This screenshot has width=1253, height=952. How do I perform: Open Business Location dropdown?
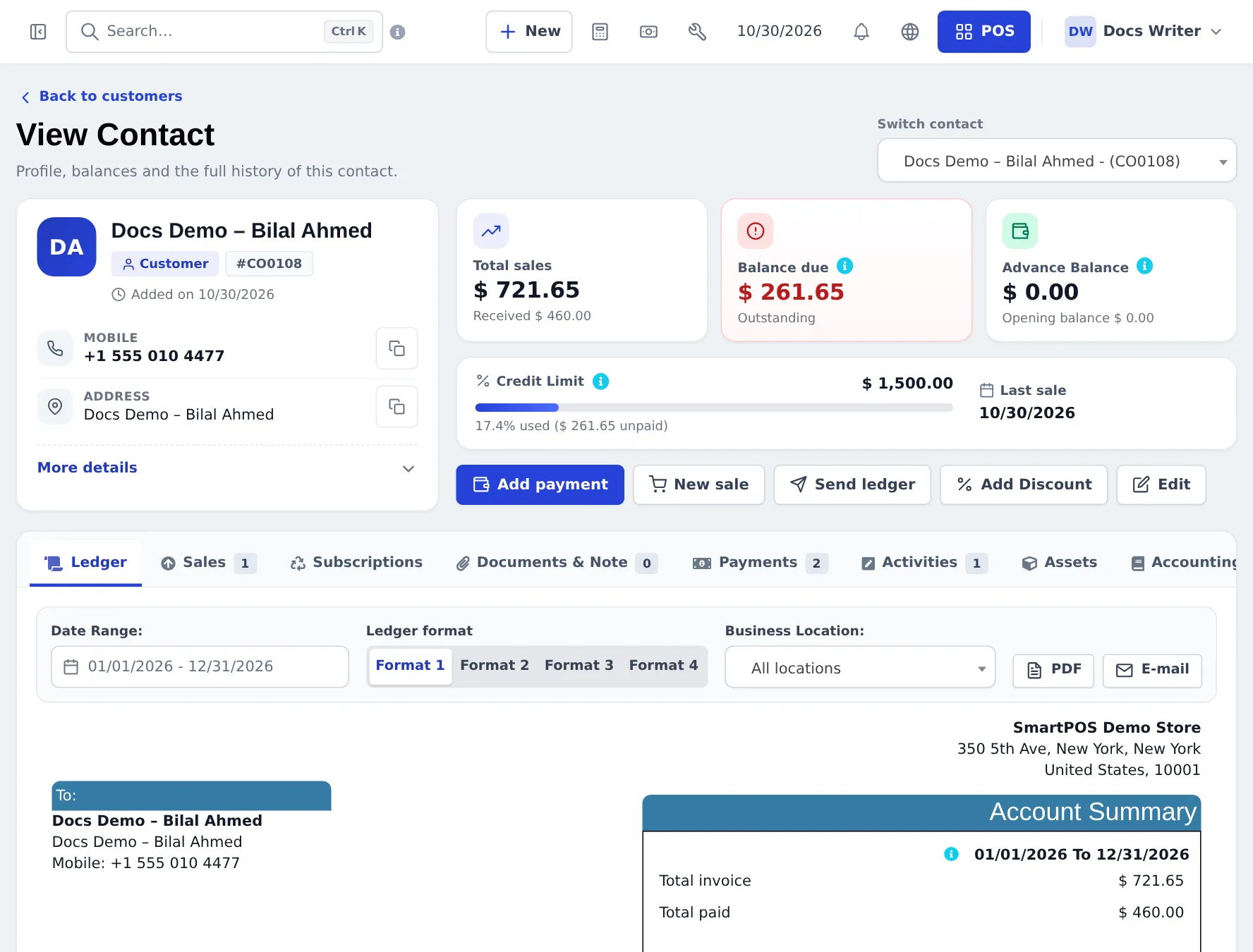(860, 667)
